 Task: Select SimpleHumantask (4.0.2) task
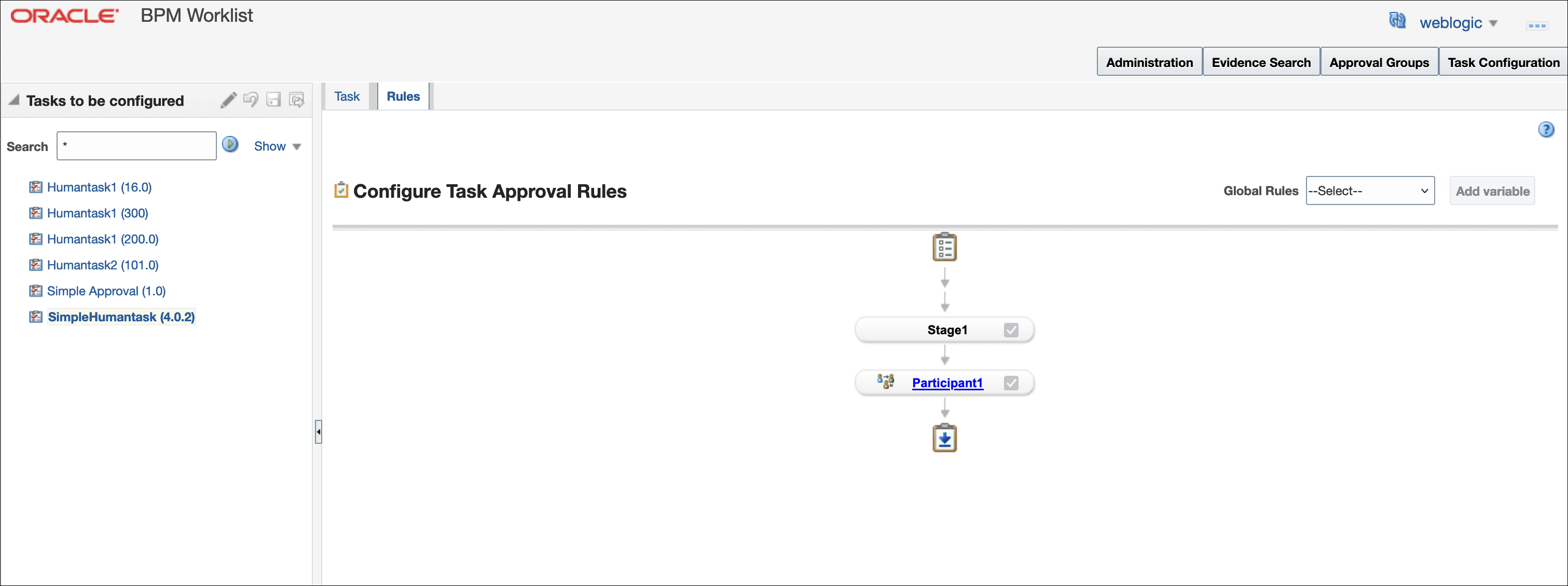[x=122, y=317]
